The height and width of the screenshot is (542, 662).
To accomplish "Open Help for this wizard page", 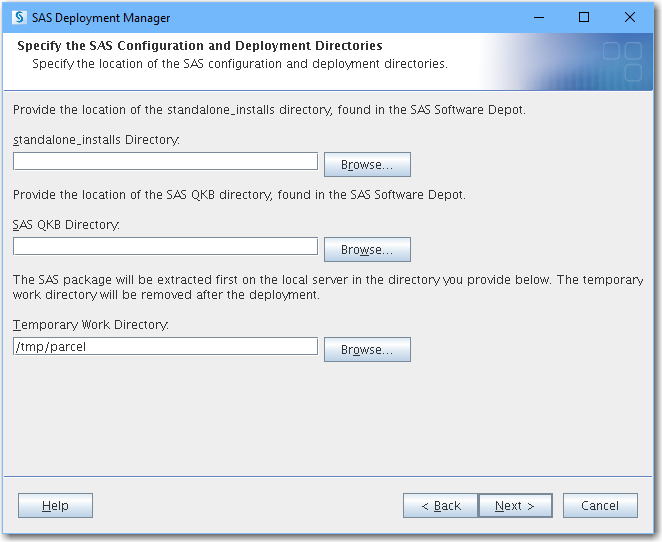I will [x=55, y=506].
